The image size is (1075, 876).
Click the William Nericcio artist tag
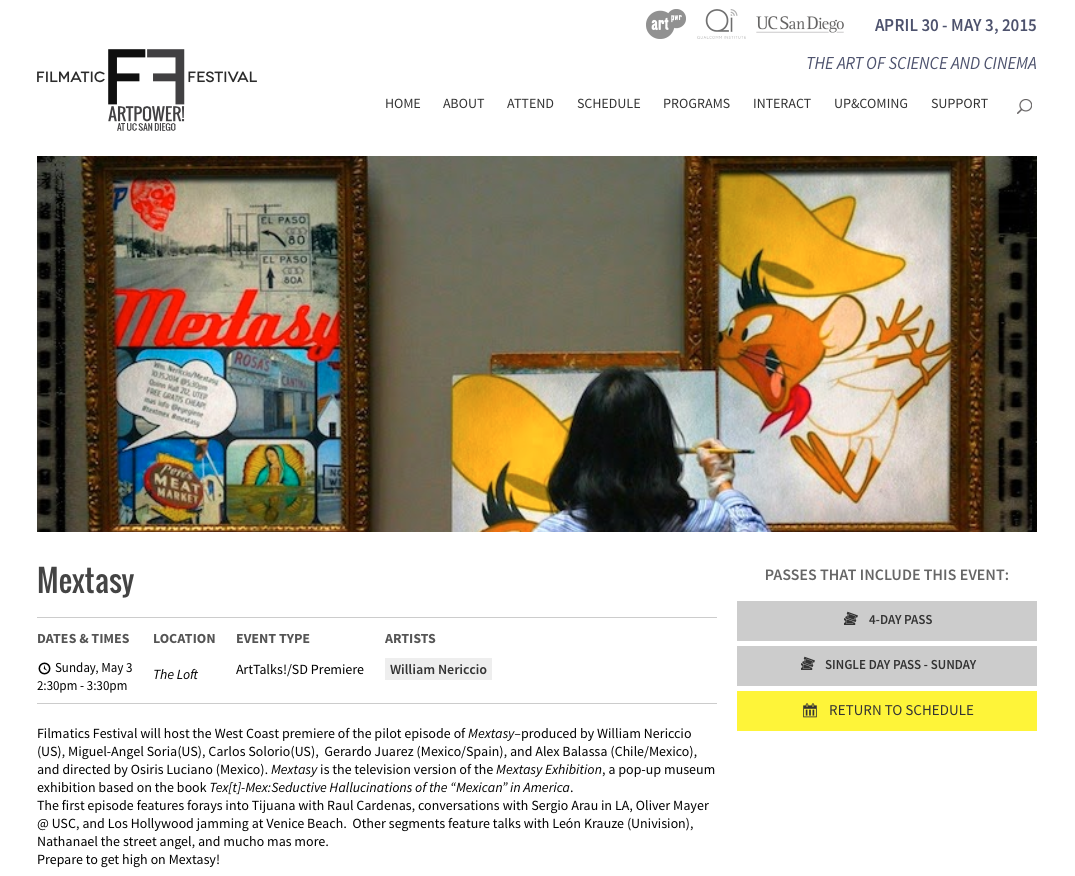click(438, 670)
